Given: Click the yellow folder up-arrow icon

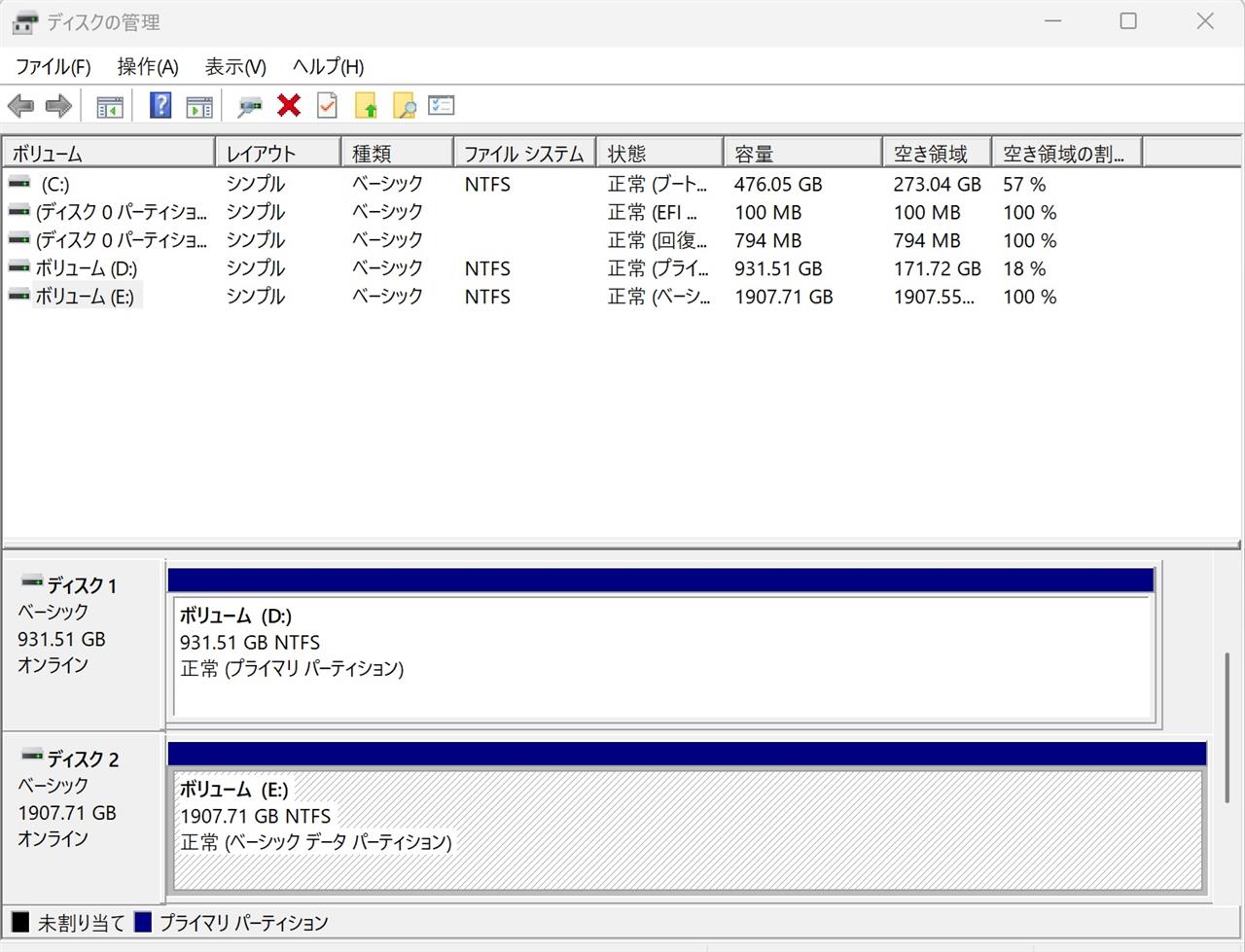Looking at the screenshot, I should [x=366, y=105].
